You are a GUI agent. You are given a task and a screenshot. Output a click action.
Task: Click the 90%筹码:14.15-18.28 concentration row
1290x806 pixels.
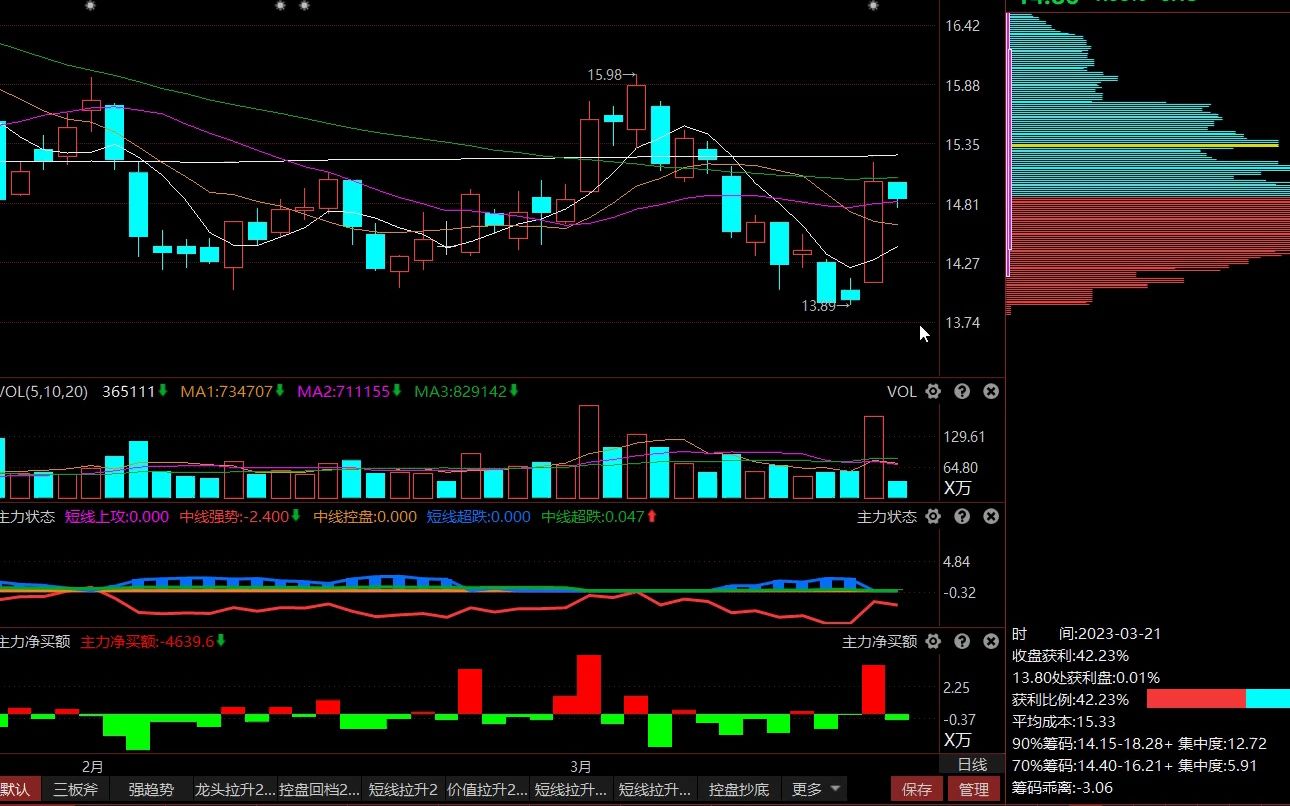point(1139,744)
